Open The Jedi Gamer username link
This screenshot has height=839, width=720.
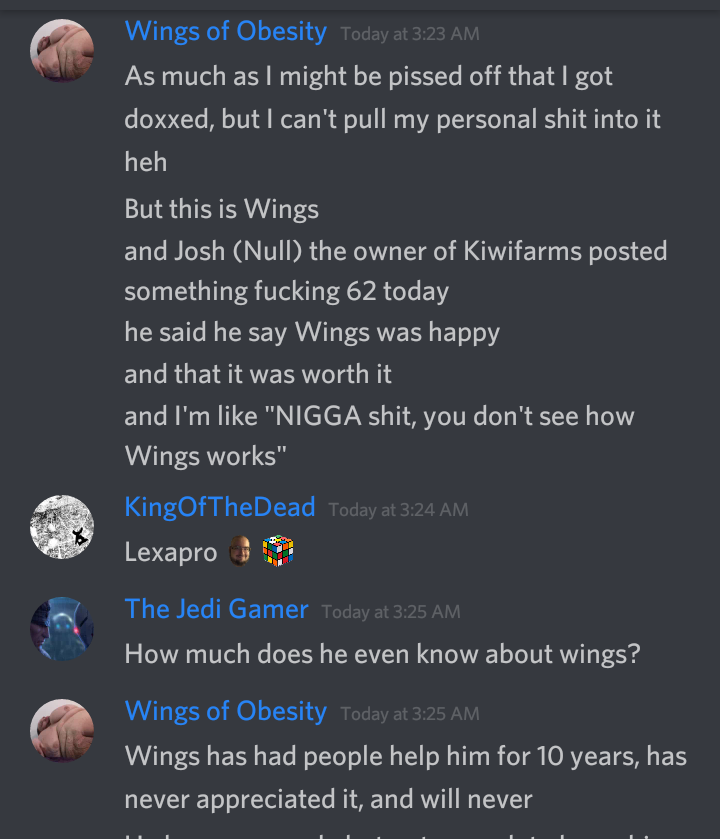tap(216, 609)
